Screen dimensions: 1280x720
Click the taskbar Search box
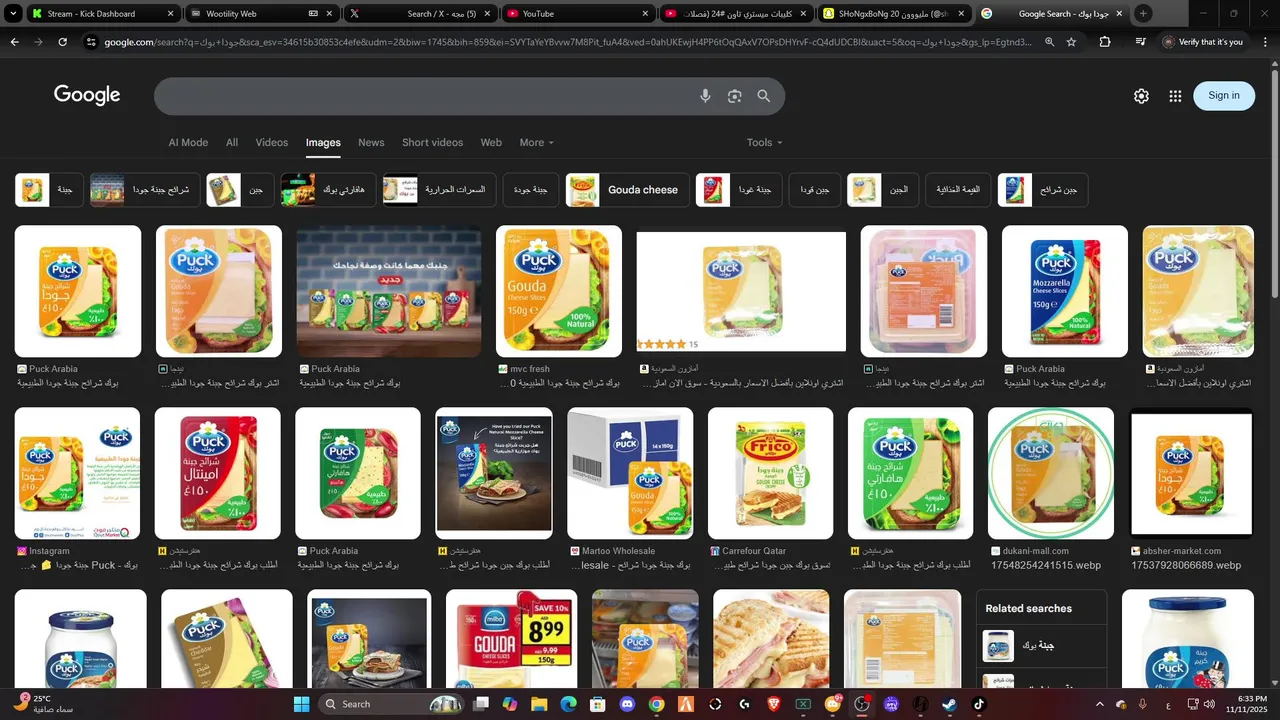tap(393, 704)
